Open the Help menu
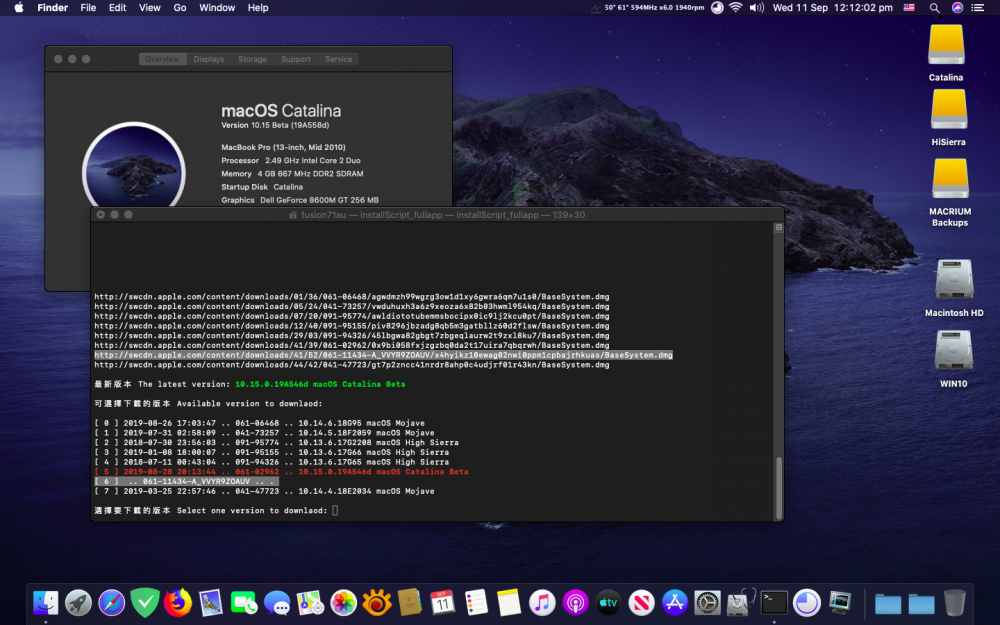1000x625 pixels. pos(258,8)
